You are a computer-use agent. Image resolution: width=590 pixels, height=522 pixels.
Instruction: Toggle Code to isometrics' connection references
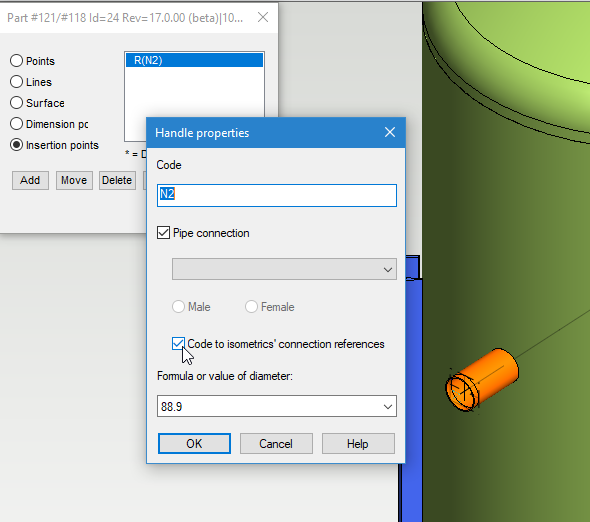178,344
